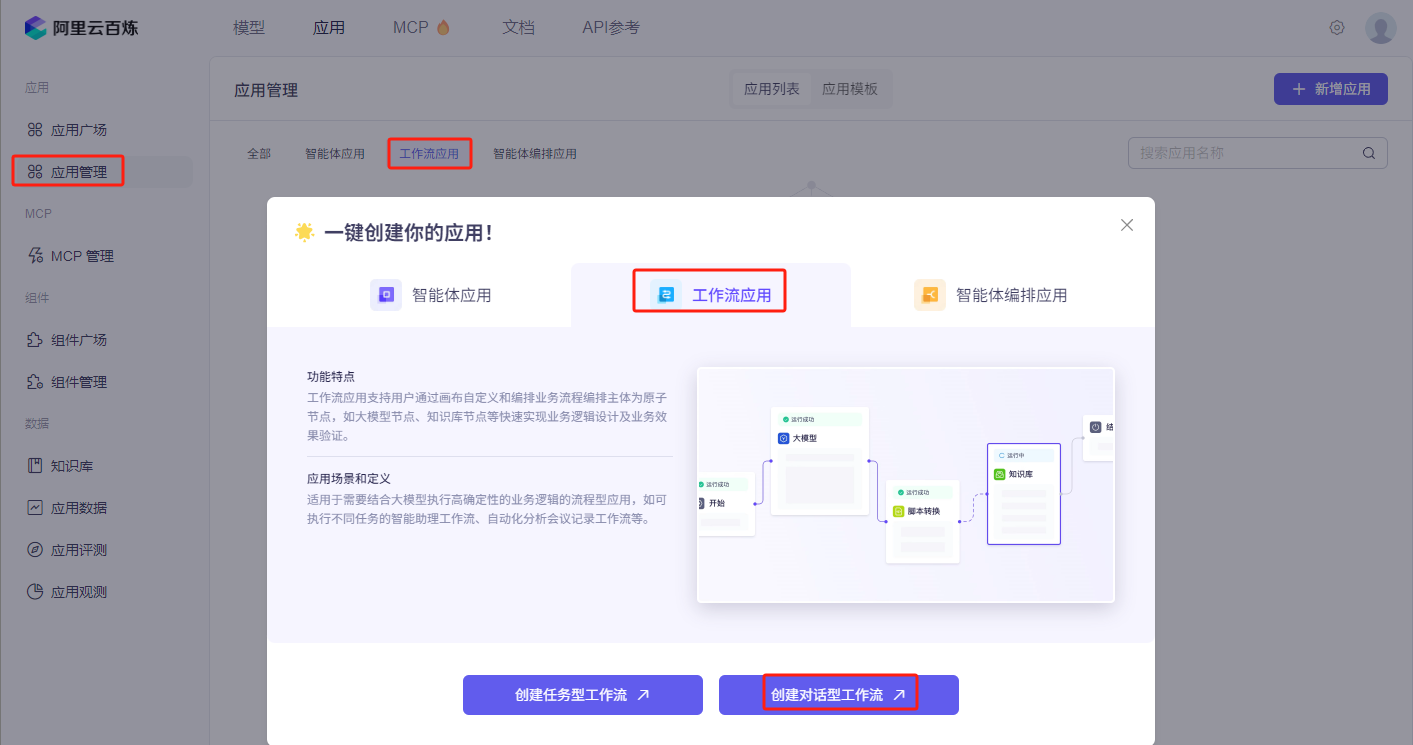Click the 应用广场 sidebar icon
Viewport: 1413px width, 745px height.
click(35, 130)
